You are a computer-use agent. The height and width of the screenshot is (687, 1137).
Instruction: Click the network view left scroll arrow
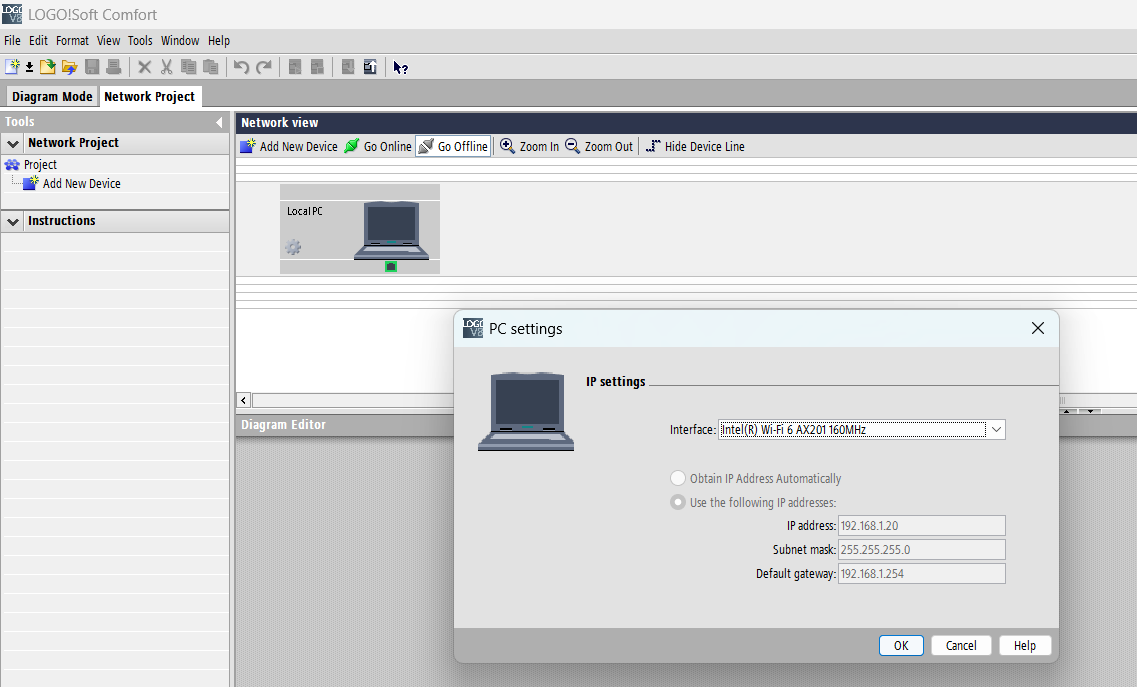(244, 400)
